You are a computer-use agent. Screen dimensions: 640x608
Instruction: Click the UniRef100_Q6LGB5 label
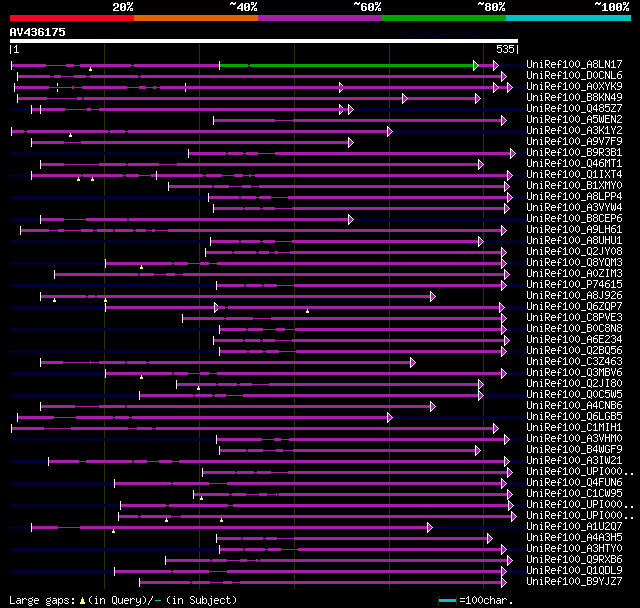coord(574,417)
